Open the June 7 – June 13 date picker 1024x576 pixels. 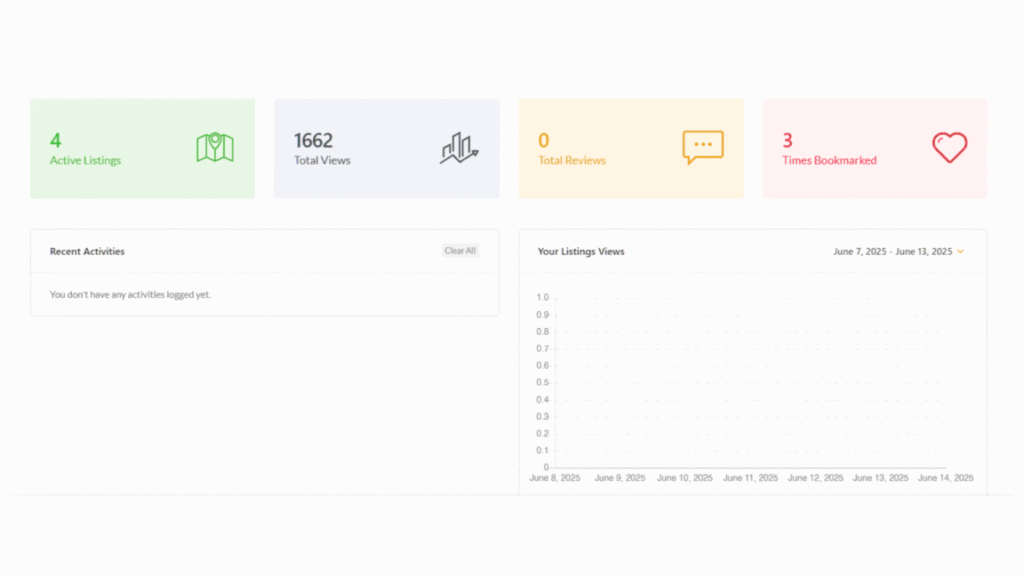pos(892,252)
